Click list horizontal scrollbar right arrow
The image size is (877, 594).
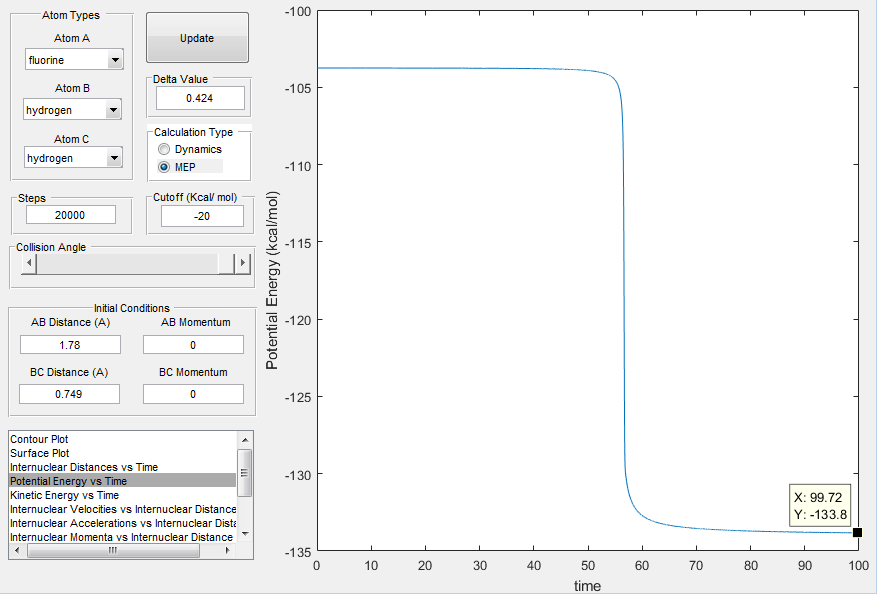[227, 550]
